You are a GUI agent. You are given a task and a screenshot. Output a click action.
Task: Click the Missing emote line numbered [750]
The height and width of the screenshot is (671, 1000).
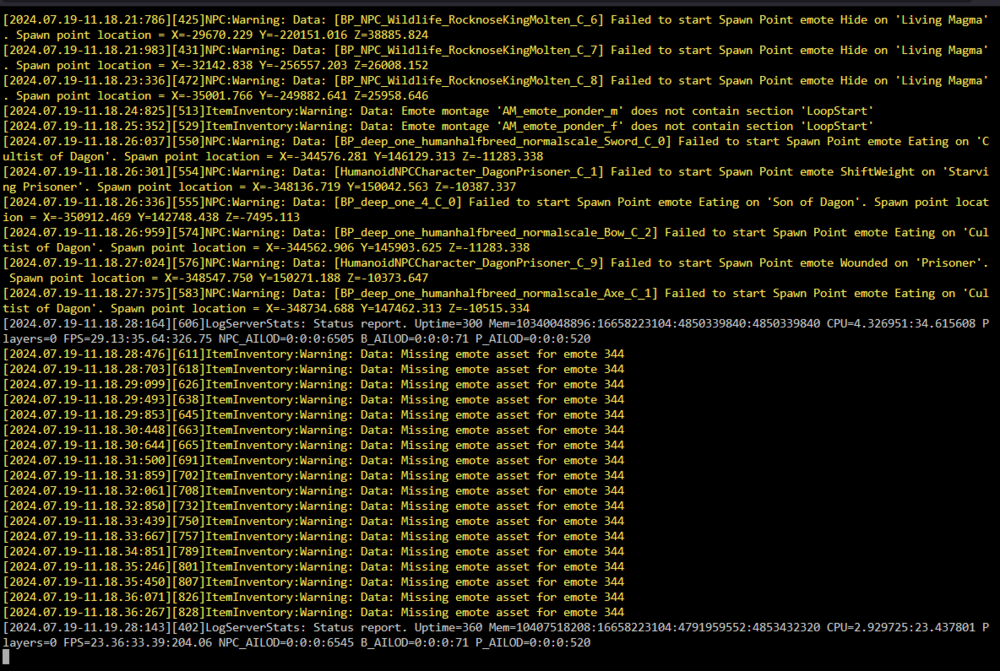(313, 522)
